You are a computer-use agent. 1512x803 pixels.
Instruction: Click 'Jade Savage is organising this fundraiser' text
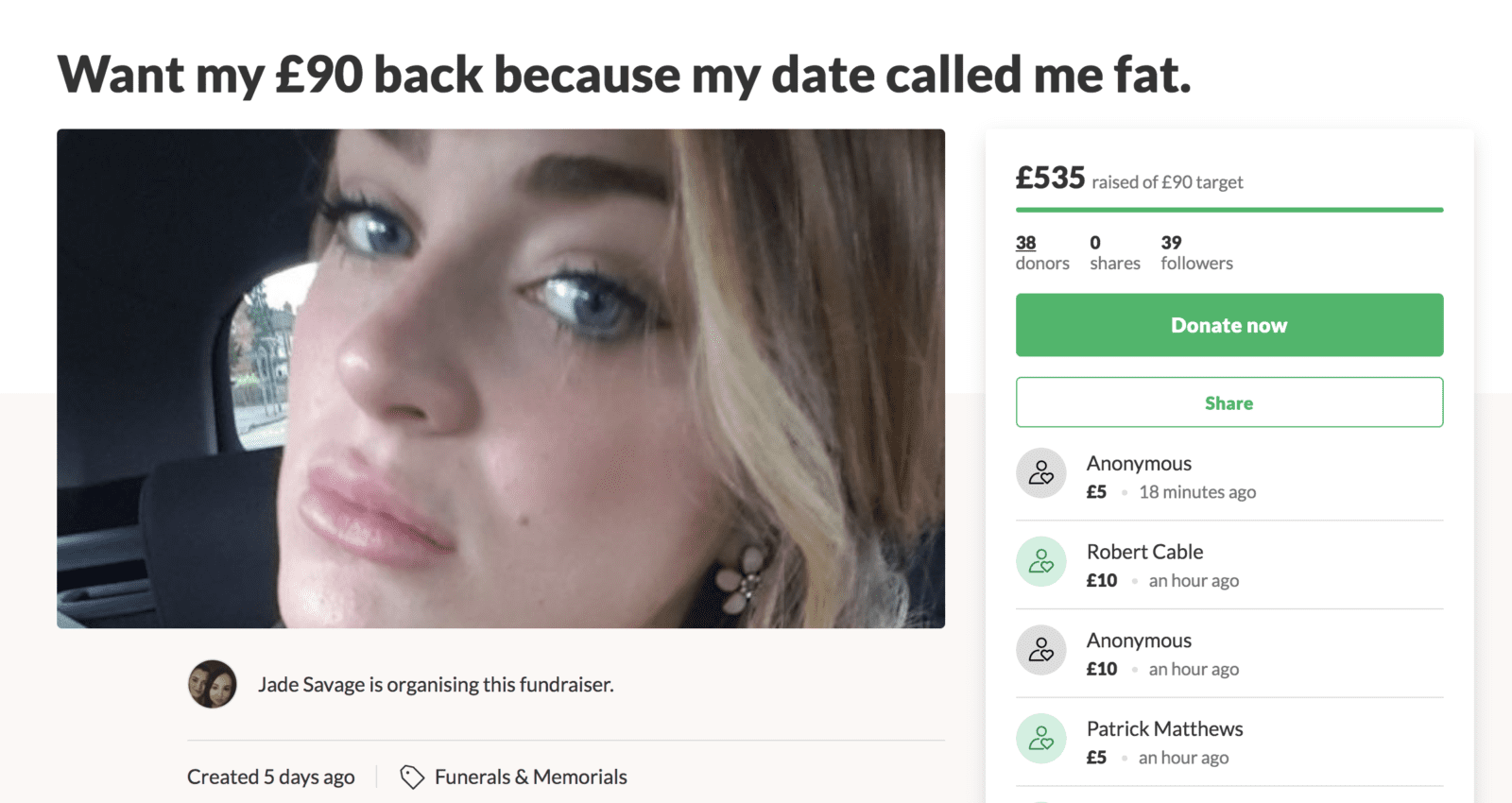coord(436,684)
